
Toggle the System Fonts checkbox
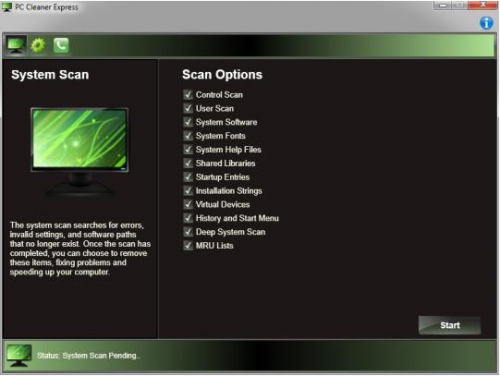(188, 136)
